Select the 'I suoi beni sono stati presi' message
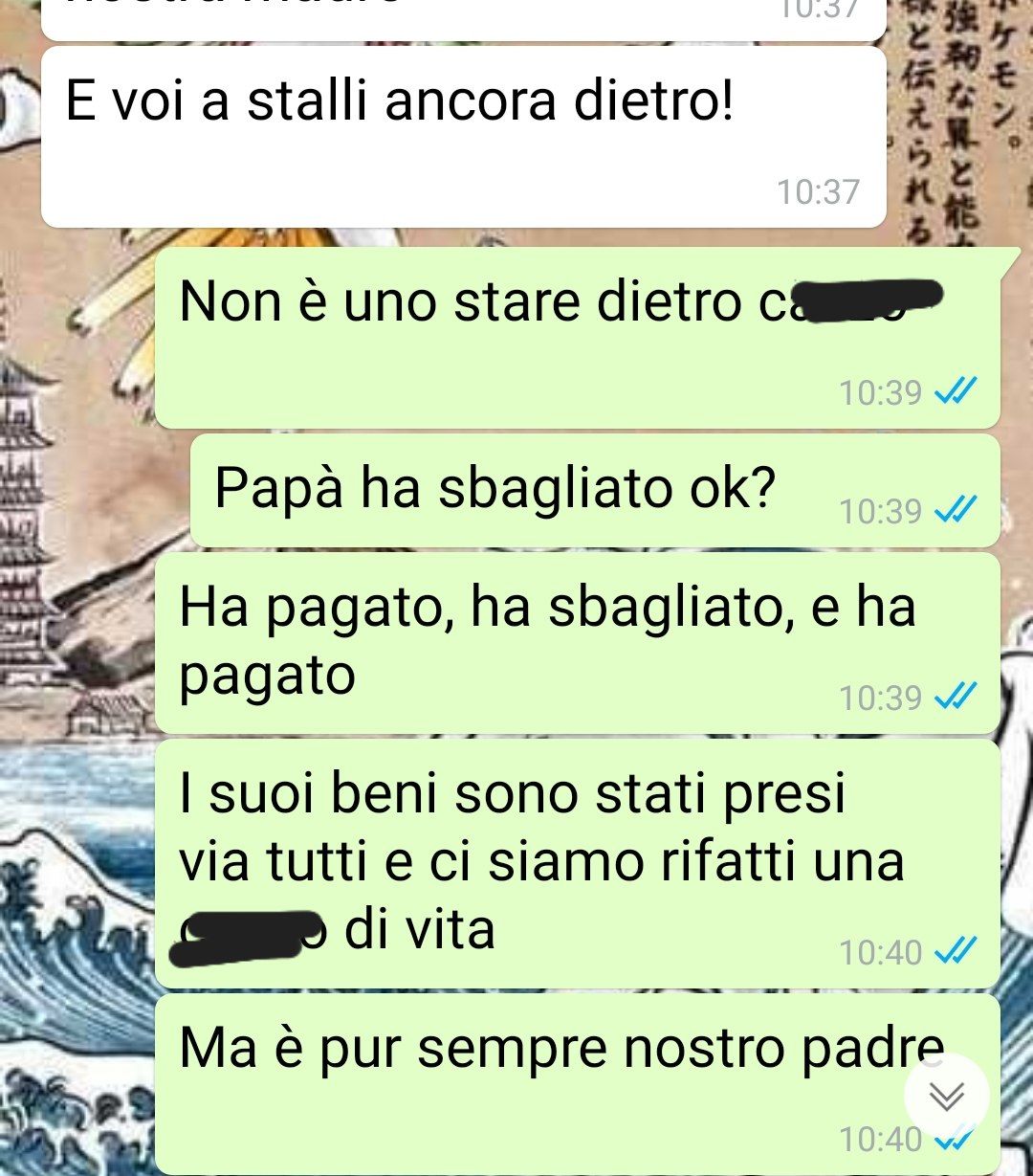The width and height of the screenshot is (1033, 1176). [x=578, y=863]
